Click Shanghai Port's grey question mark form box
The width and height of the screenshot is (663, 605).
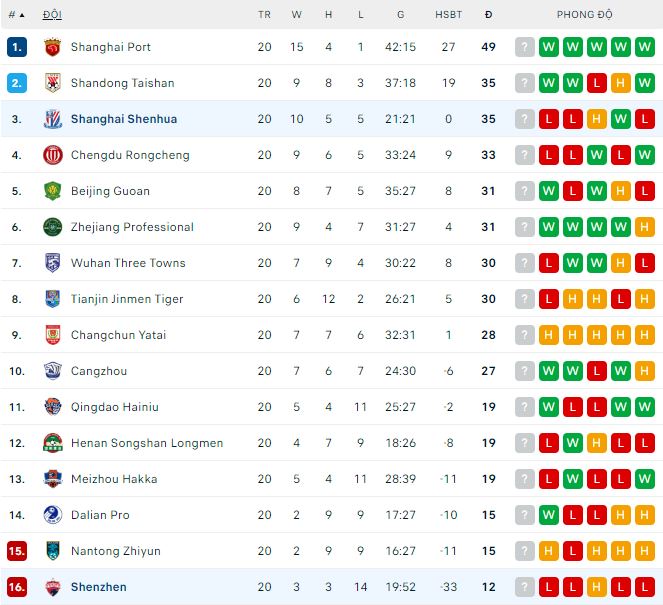click(525, 47)
